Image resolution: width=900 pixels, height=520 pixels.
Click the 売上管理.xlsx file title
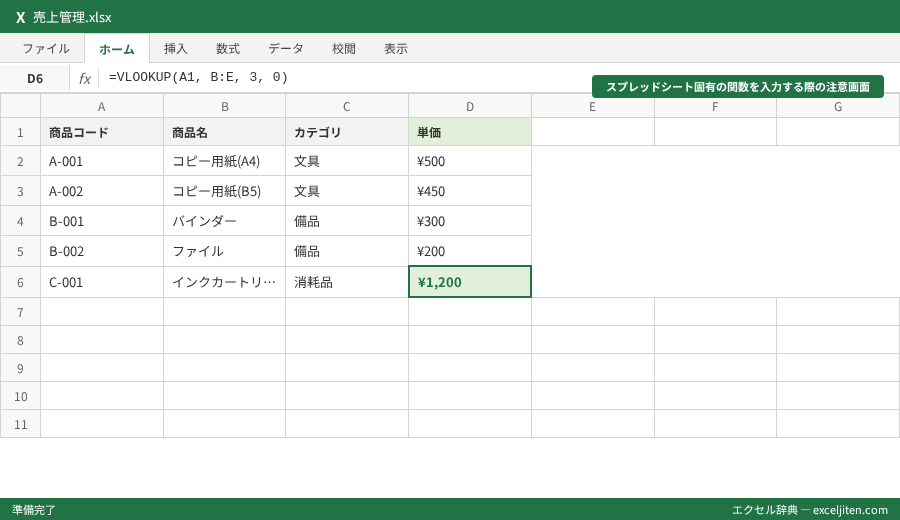(x=72, y=17)
